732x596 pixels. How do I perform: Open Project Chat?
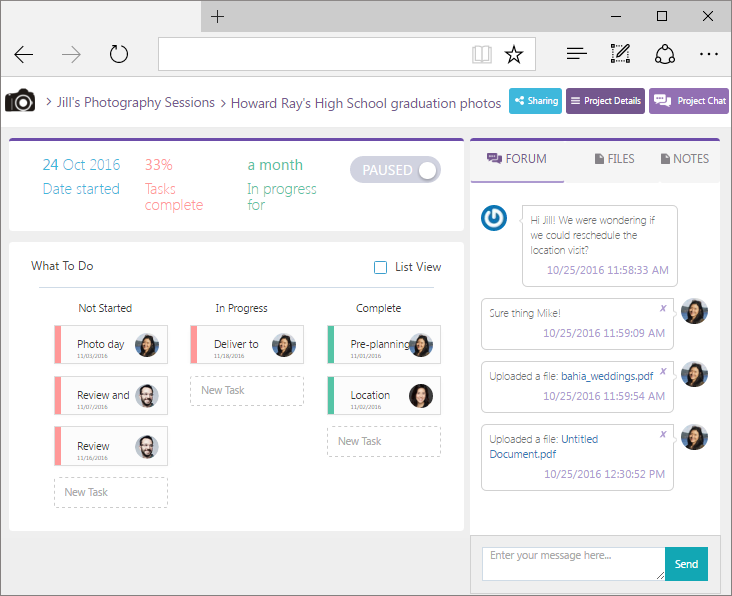tap(689, 101)
